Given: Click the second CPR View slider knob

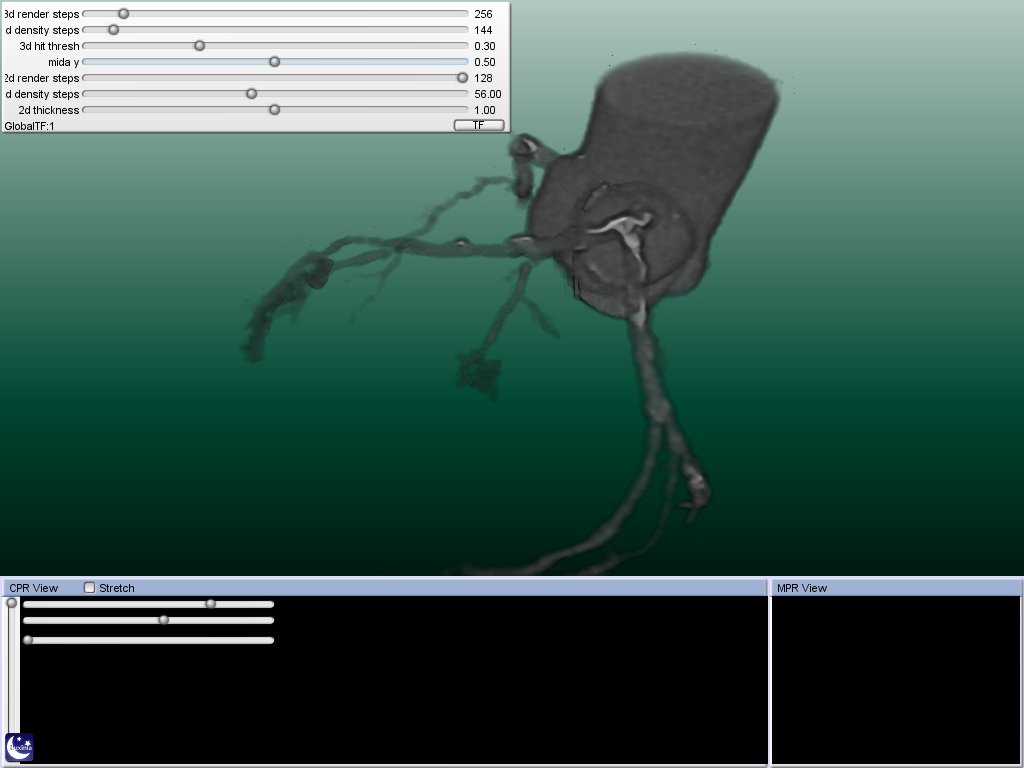Looking at the screenshot, I should (x=163, y=620).
